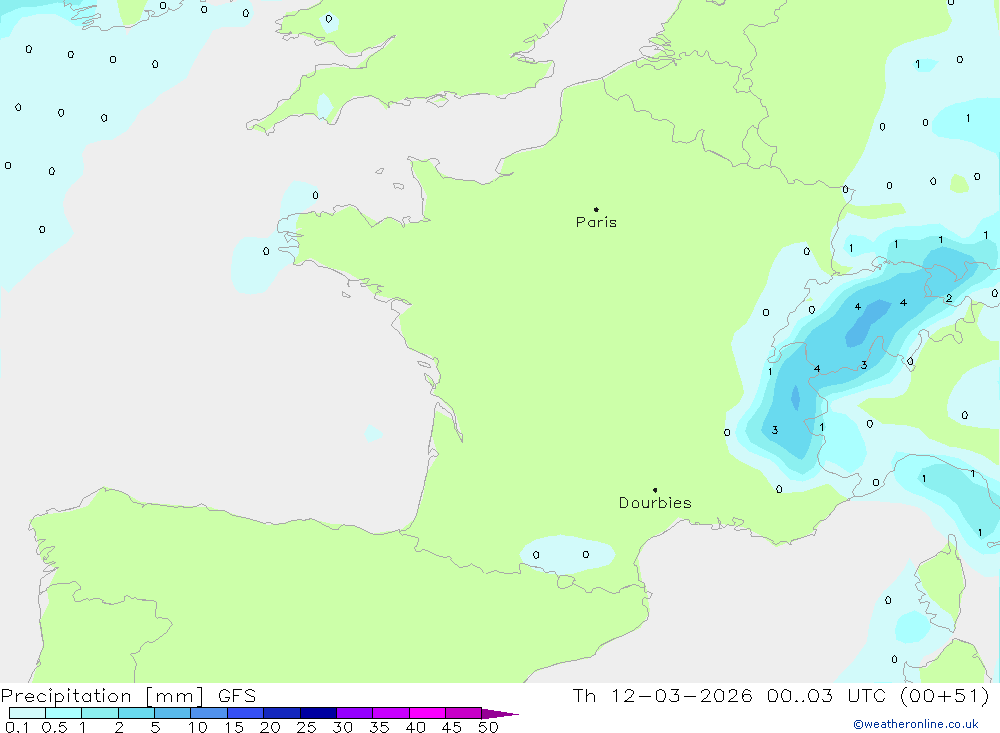Select the black dot marker above Dourbies

coord(655,490)
